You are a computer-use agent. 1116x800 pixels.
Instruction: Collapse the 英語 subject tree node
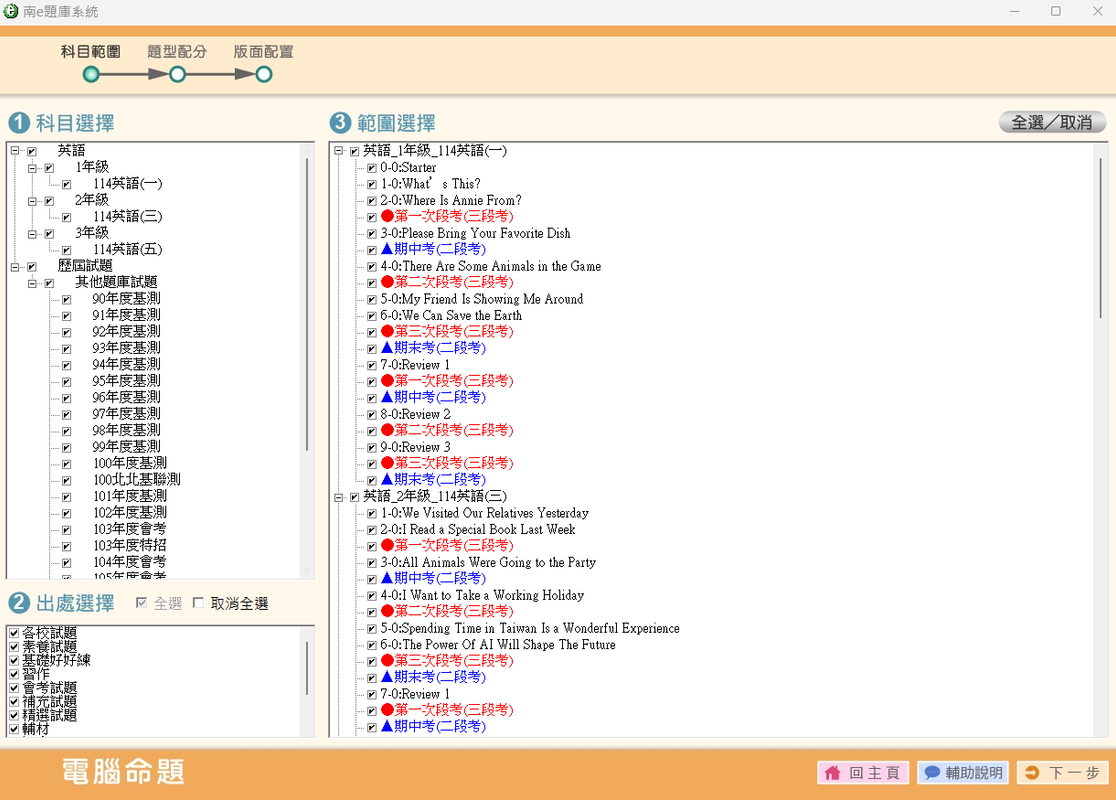coord(15,151)
